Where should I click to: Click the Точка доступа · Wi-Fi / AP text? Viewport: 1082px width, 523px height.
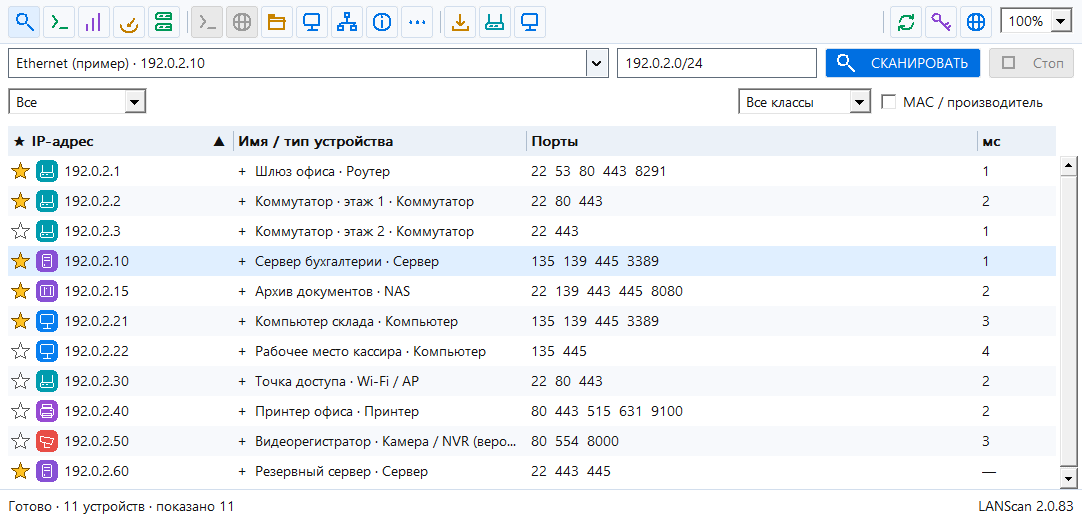(337, 382)
